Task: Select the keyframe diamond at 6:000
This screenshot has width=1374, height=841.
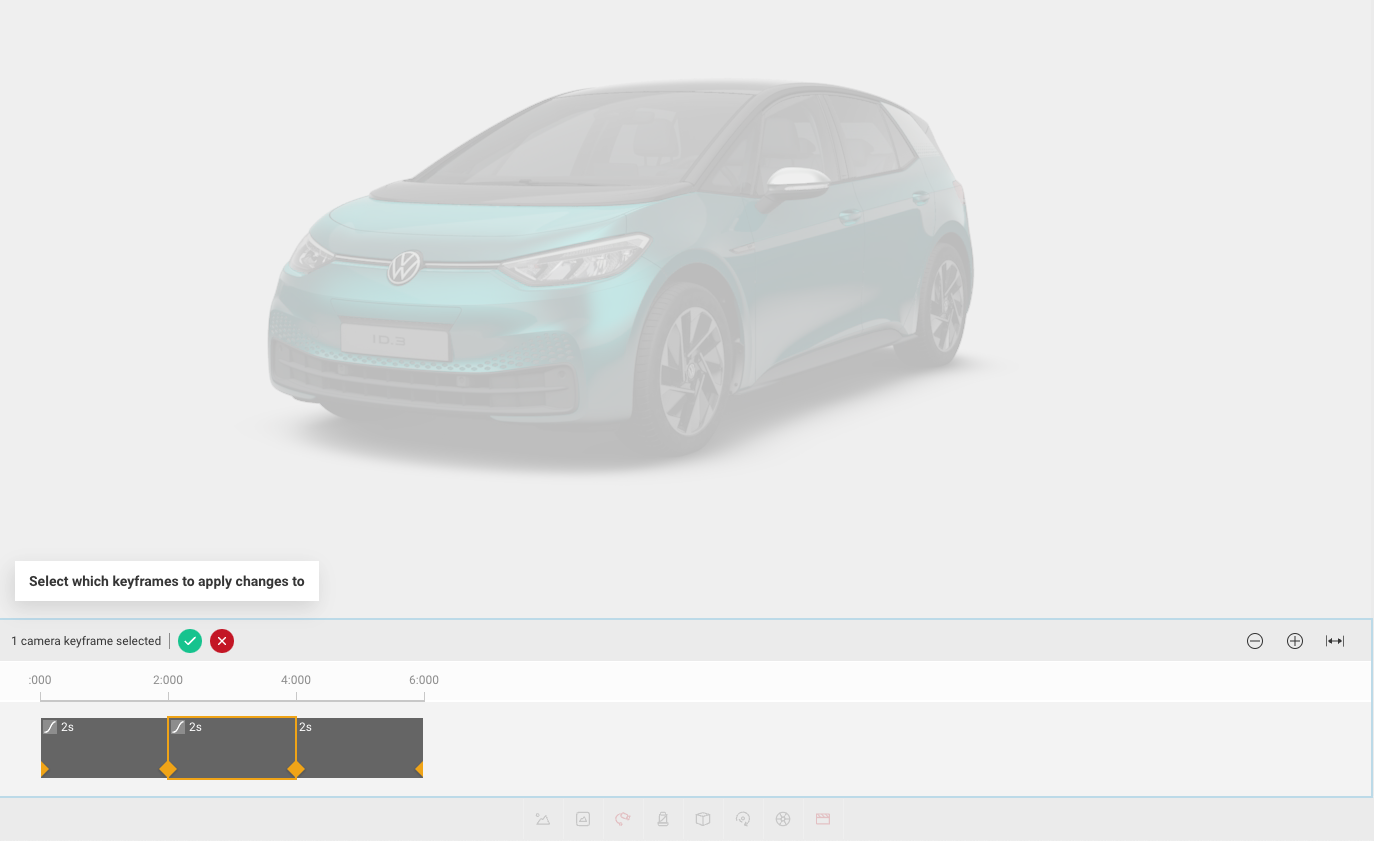Action: point(420,769)
